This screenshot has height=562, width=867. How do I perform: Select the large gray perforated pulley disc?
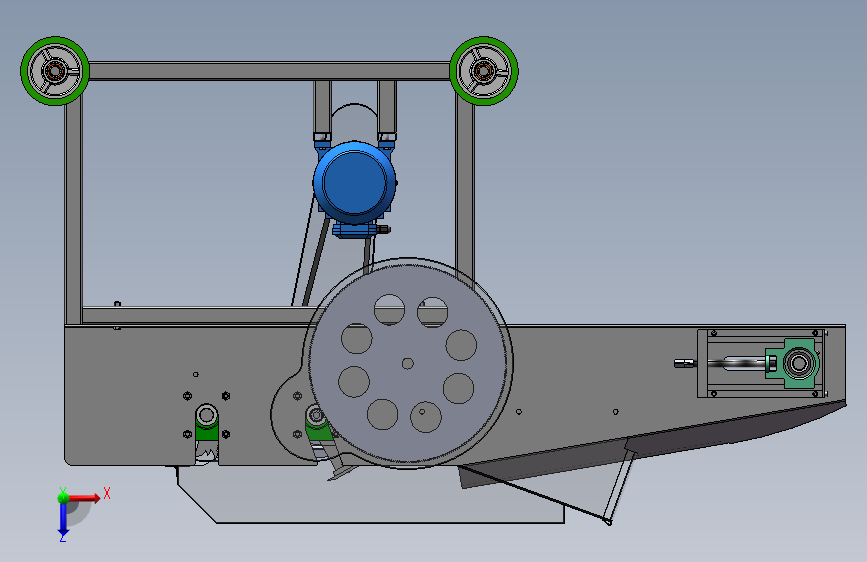[408, 363]
